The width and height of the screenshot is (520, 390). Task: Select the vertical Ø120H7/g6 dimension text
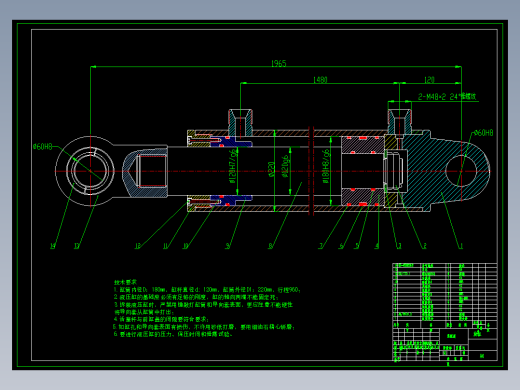233,166
